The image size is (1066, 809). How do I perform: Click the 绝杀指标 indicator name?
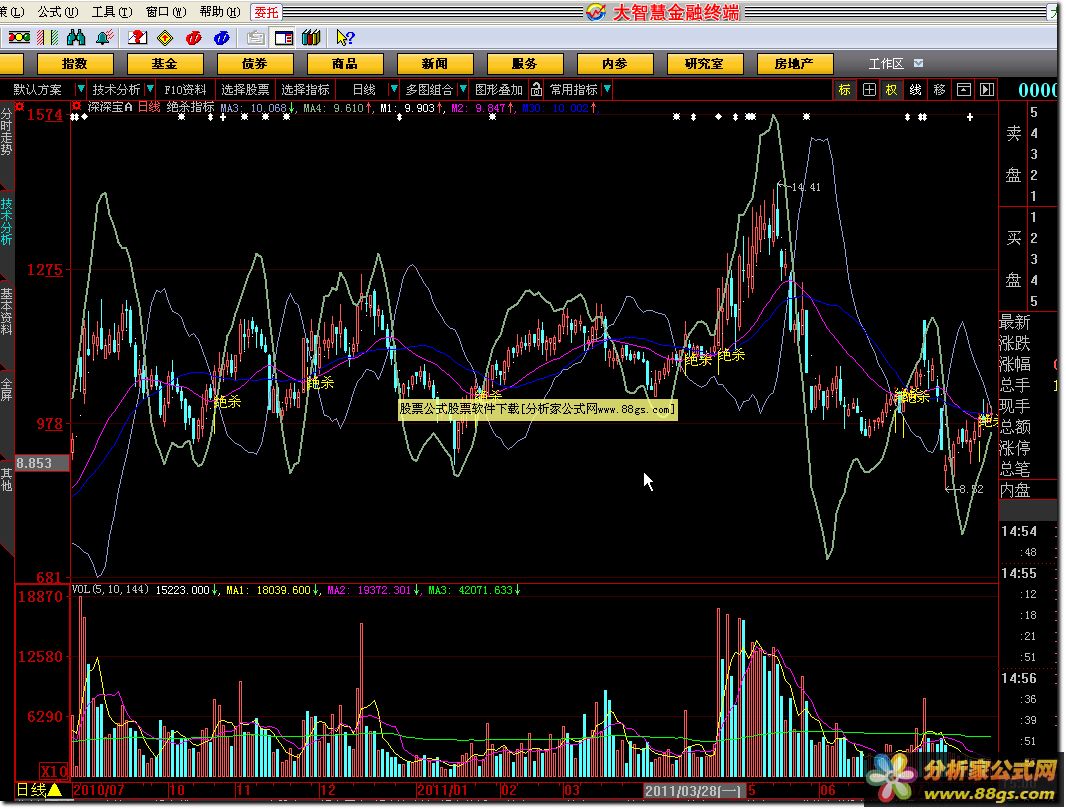point(190,107)
